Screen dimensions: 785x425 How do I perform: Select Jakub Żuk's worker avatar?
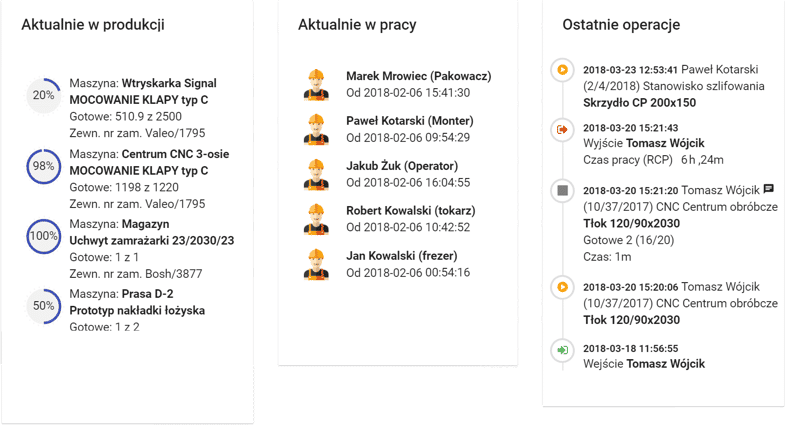316,174
